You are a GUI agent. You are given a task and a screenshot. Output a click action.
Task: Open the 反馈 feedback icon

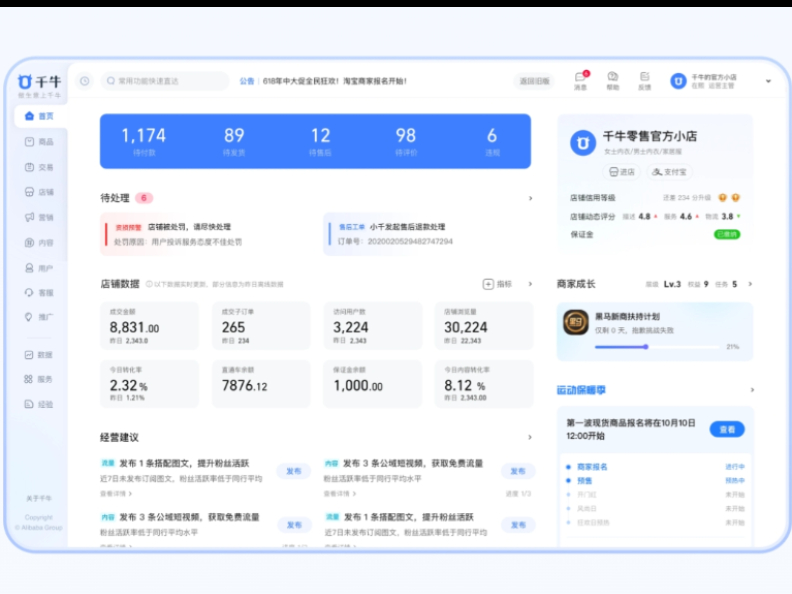[645, 81]
